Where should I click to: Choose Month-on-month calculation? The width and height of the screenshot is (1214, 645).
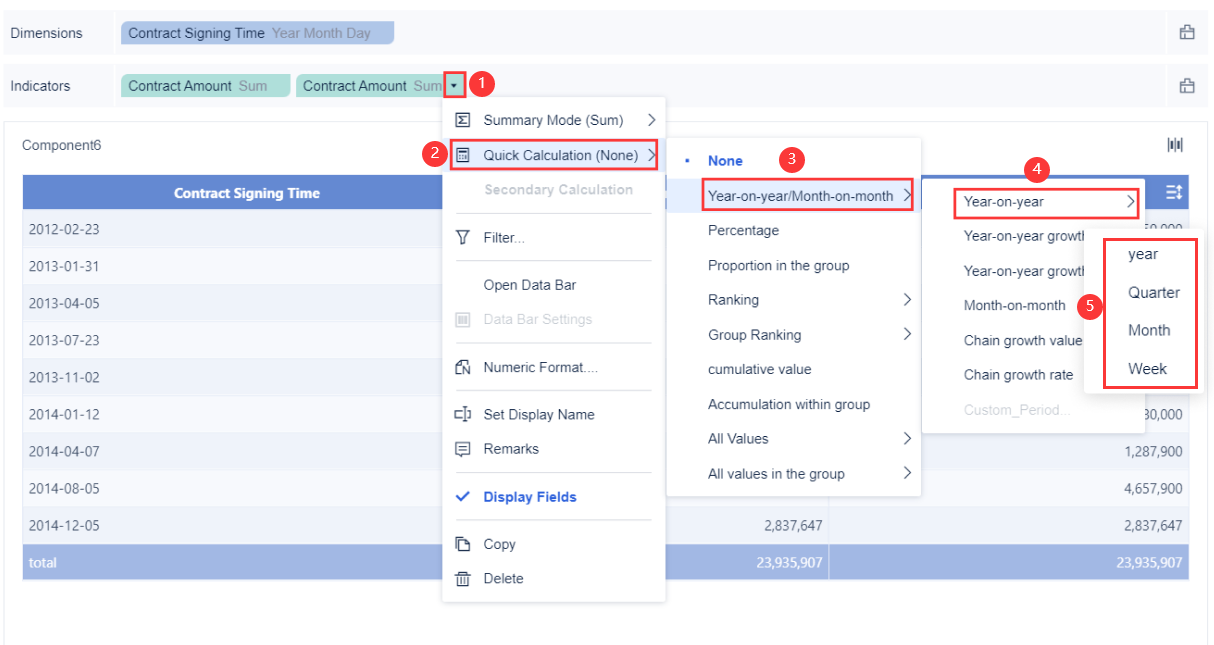[x=1014, y=306]
